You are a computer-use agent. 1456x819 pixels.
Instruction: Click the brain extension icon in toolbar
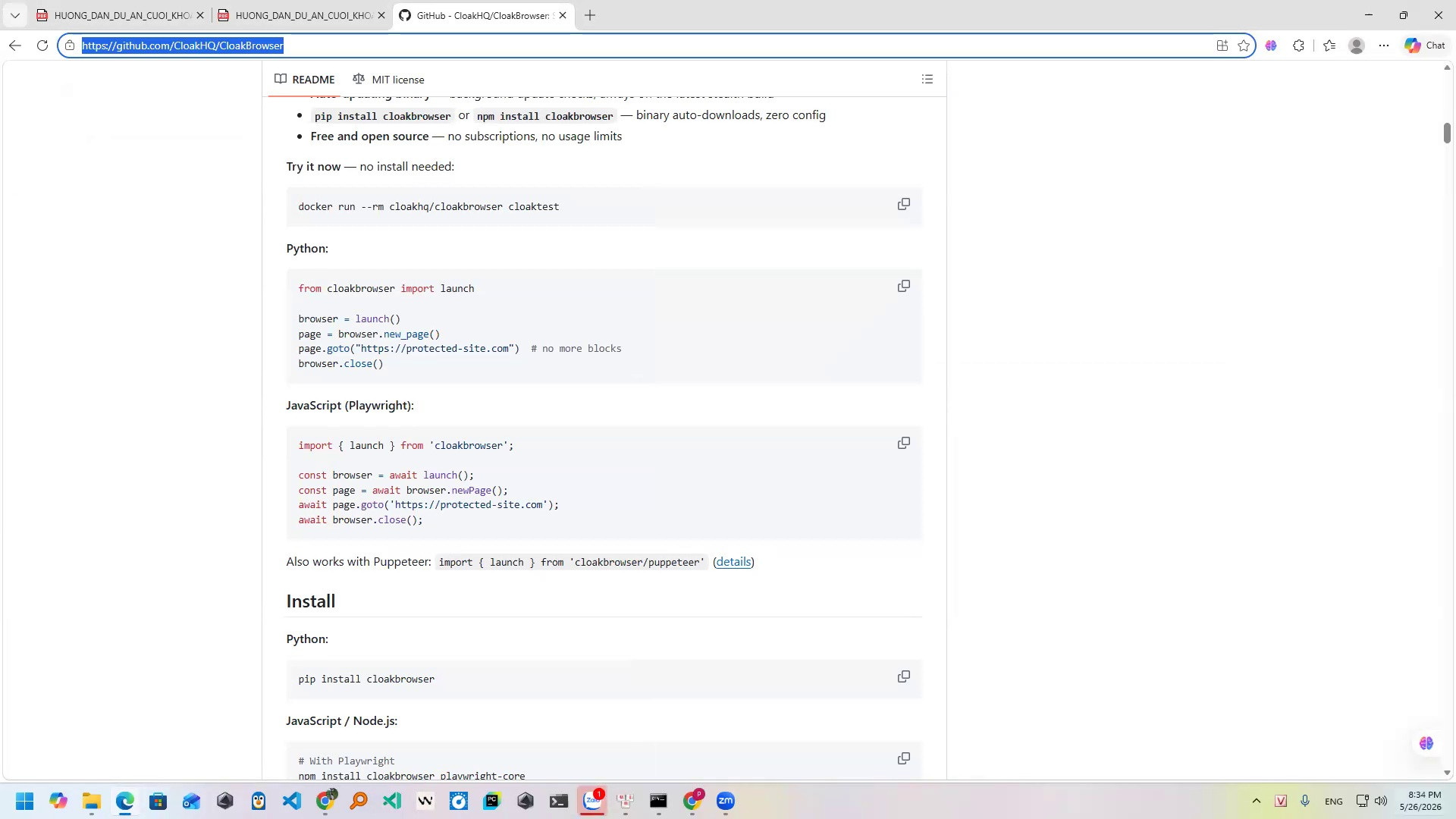click(1271, 45)
